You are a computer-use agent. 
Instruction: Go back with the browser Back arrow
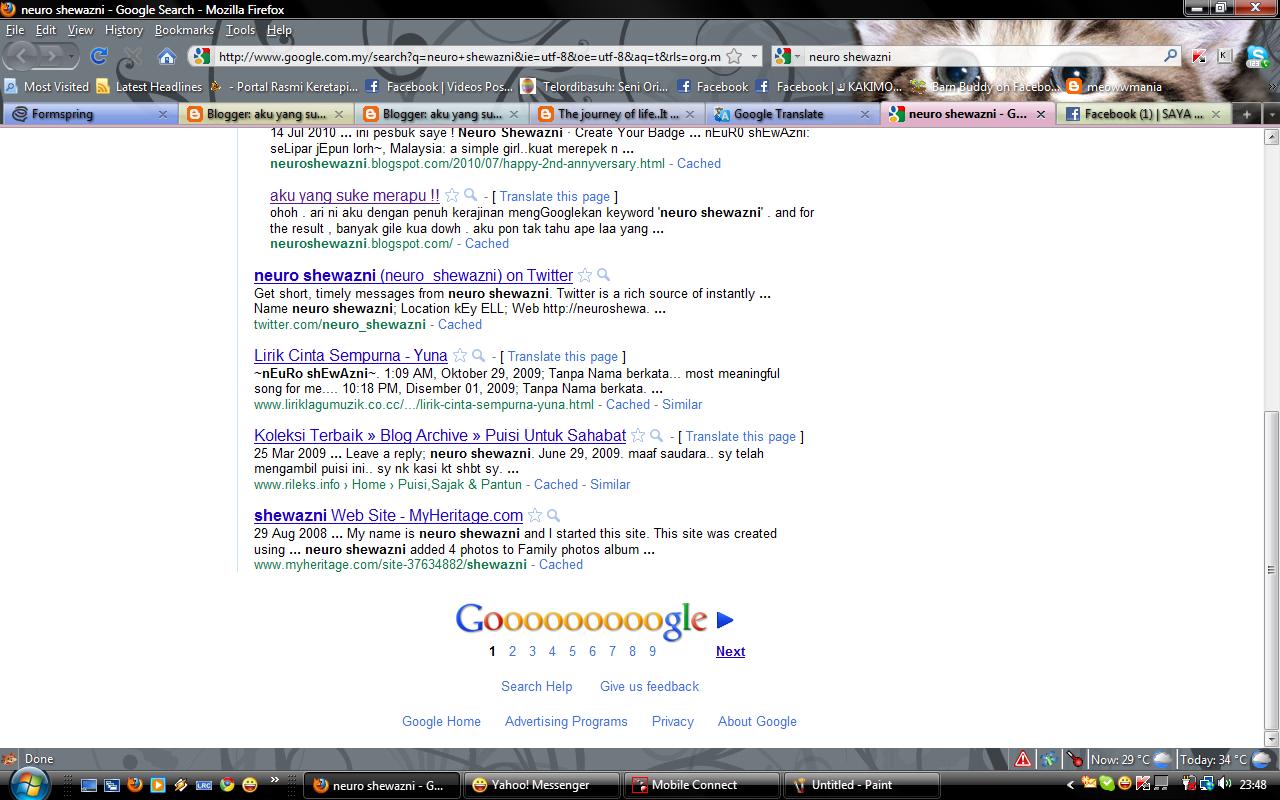click(22, 56)
